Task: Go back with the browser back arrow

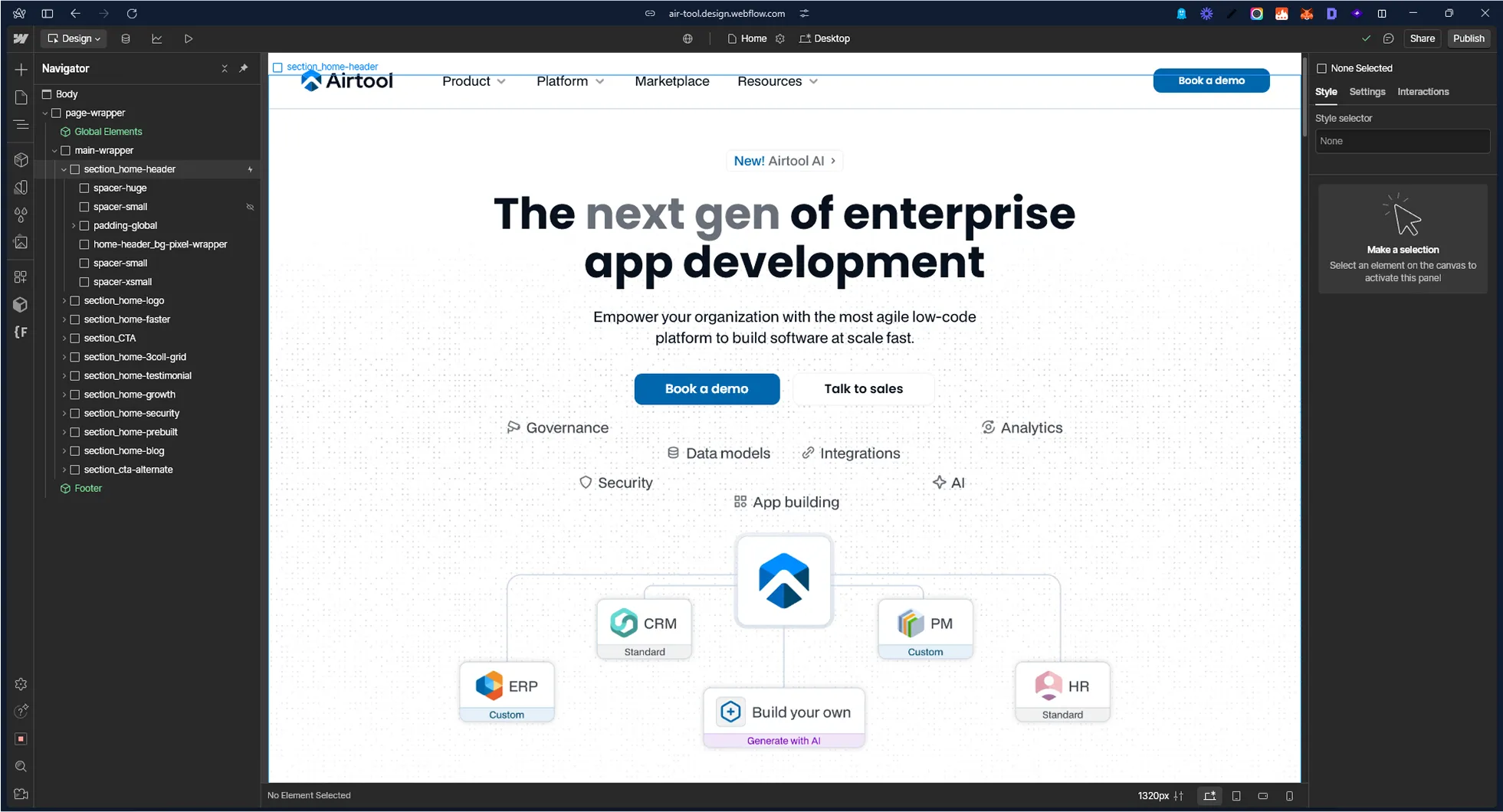Action: coord(75,13)
